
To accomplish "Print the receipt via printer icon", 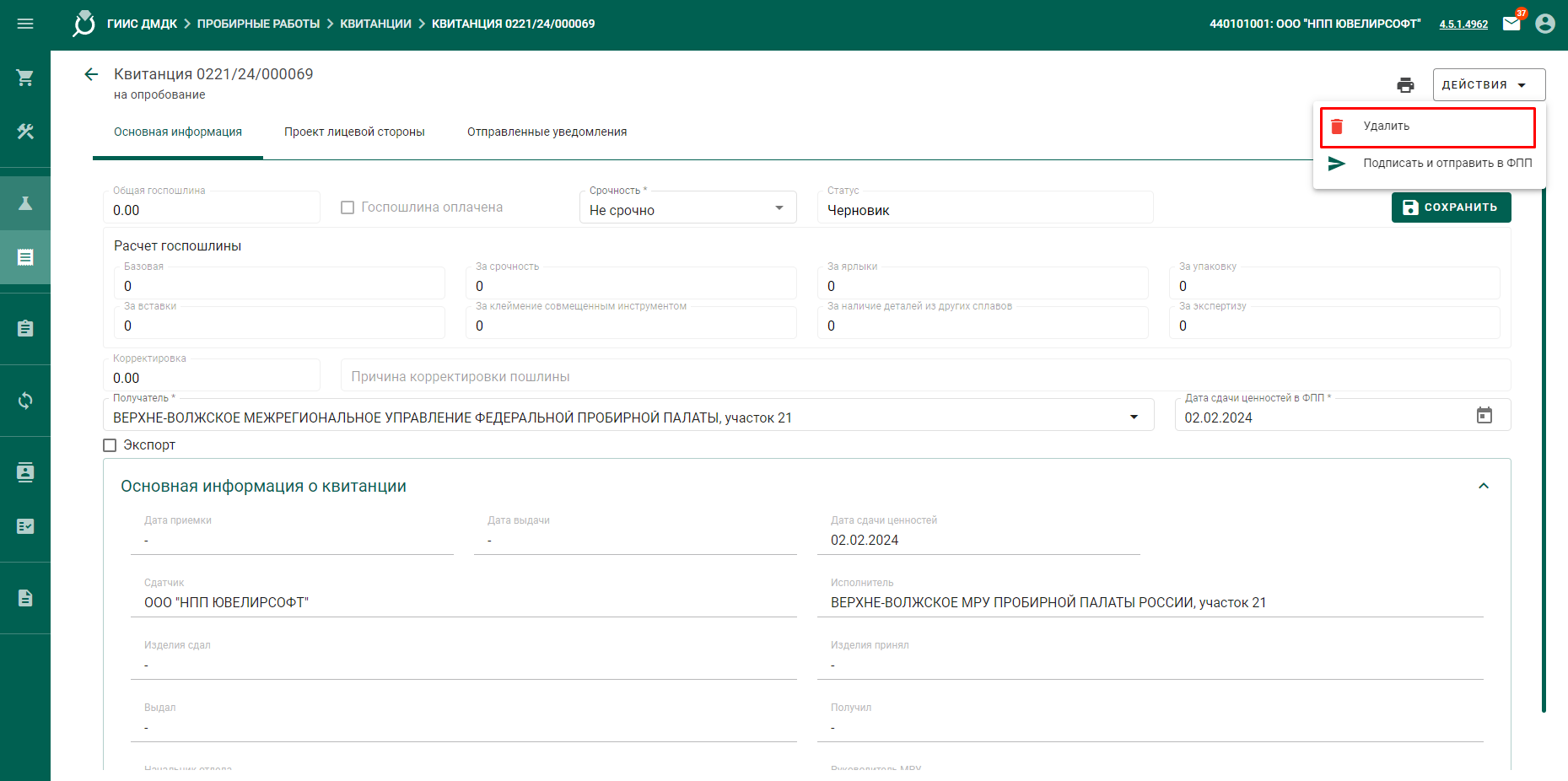I will tap(1405, 84).
